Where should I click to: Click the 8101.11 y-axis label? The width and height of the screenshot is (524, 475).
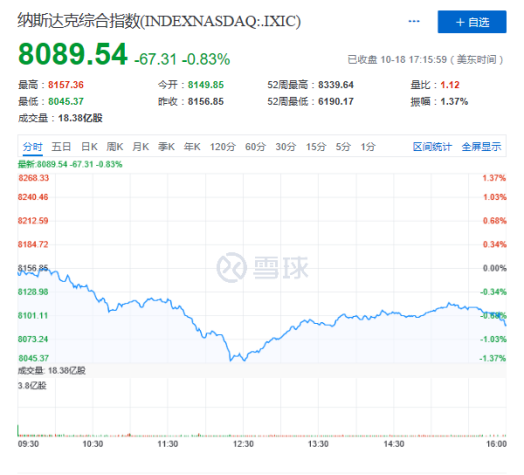[33, 316]
